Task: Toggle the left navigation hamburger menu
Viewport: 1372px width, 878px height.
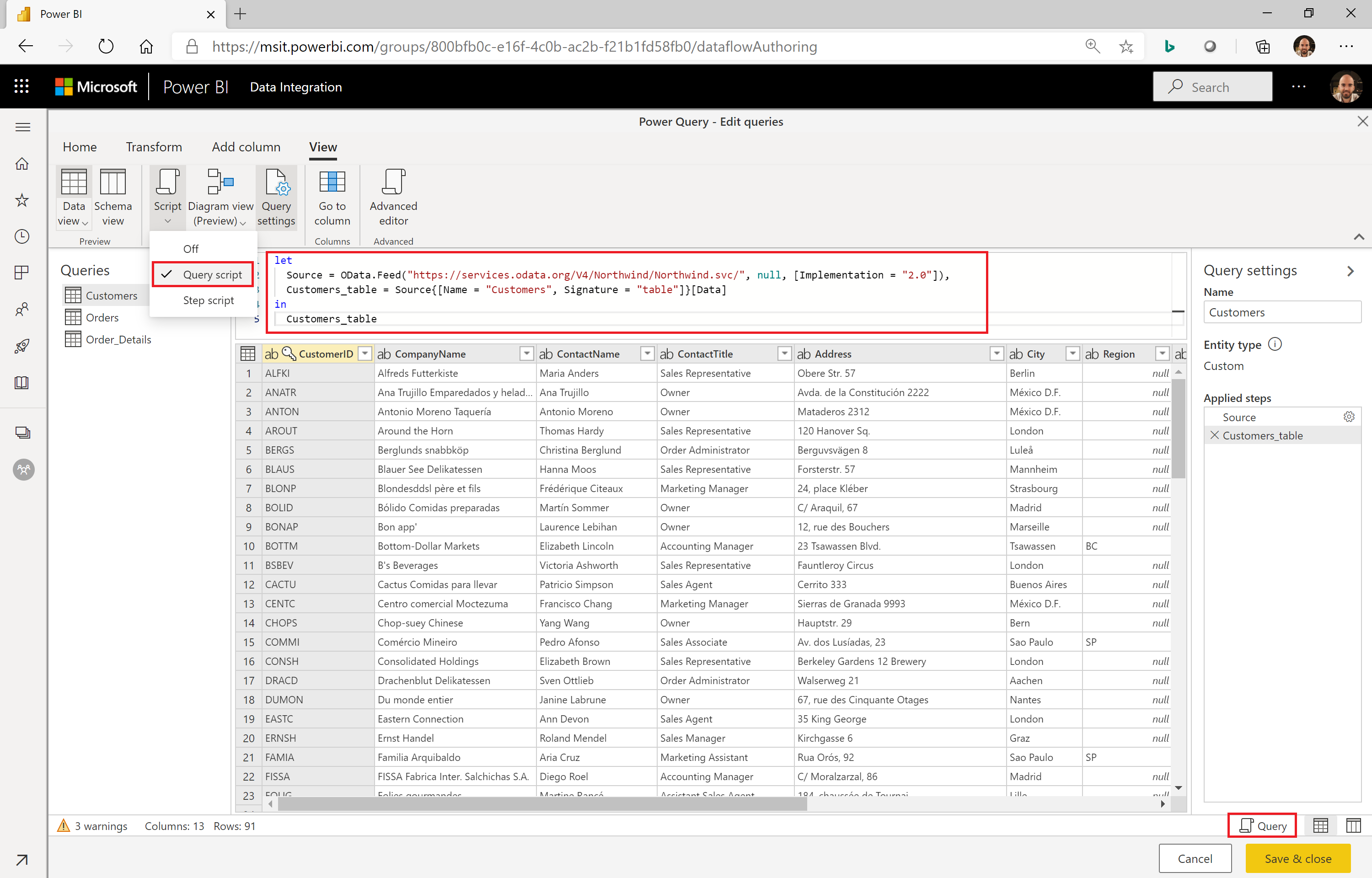Action: coord(23,127)
